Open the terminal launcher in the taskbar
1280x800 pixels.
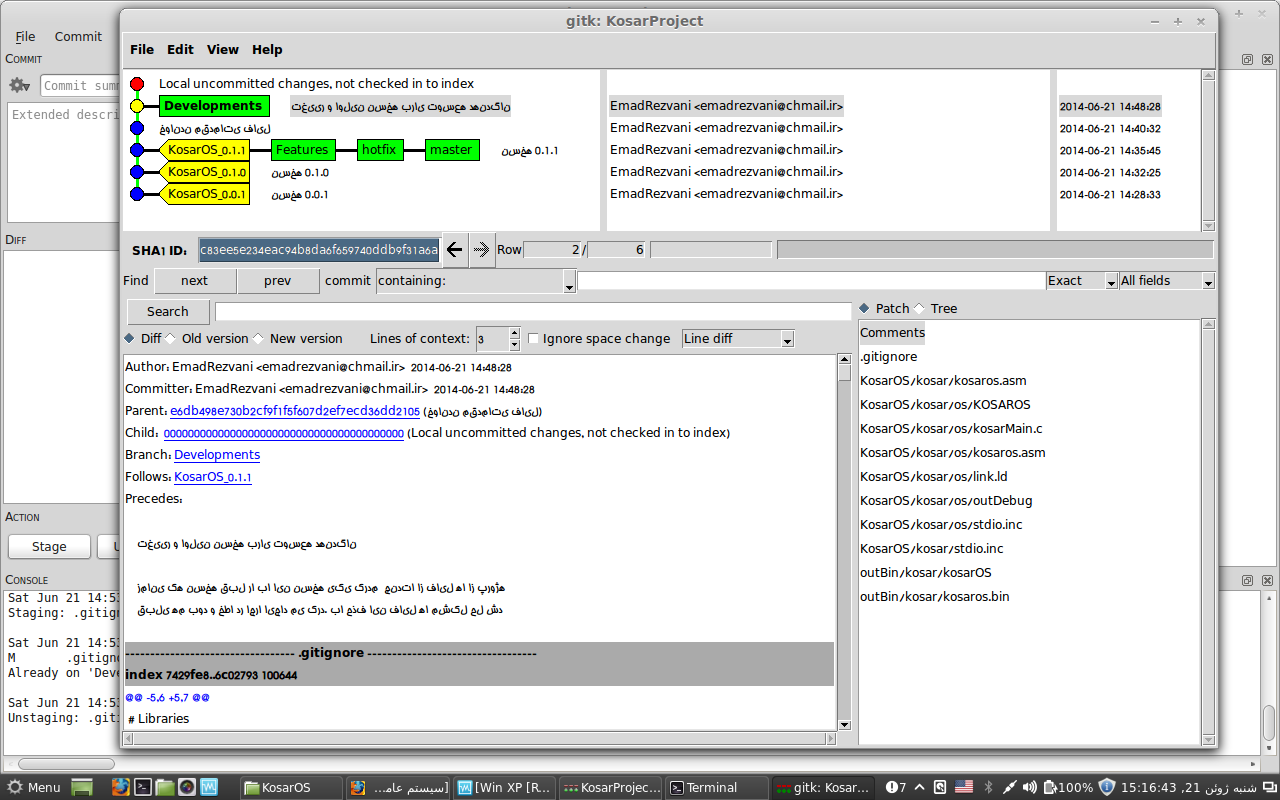click(x=143, y=787)
